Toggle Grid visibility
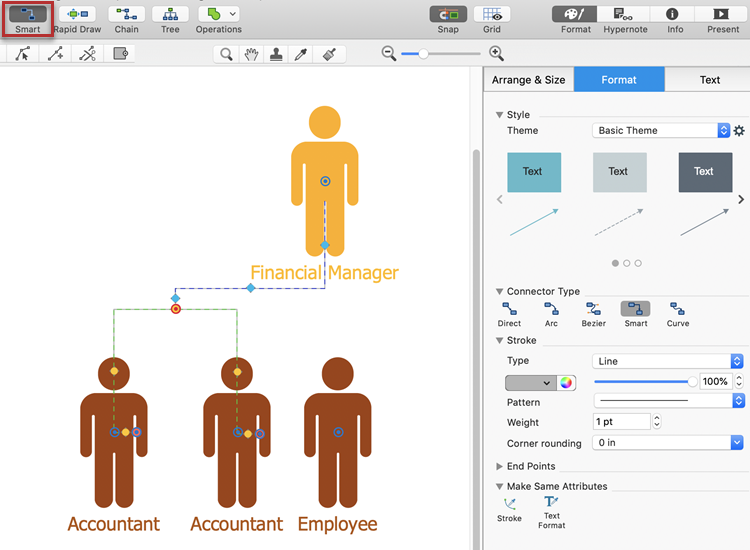750x550 pixels. [492, 14]
